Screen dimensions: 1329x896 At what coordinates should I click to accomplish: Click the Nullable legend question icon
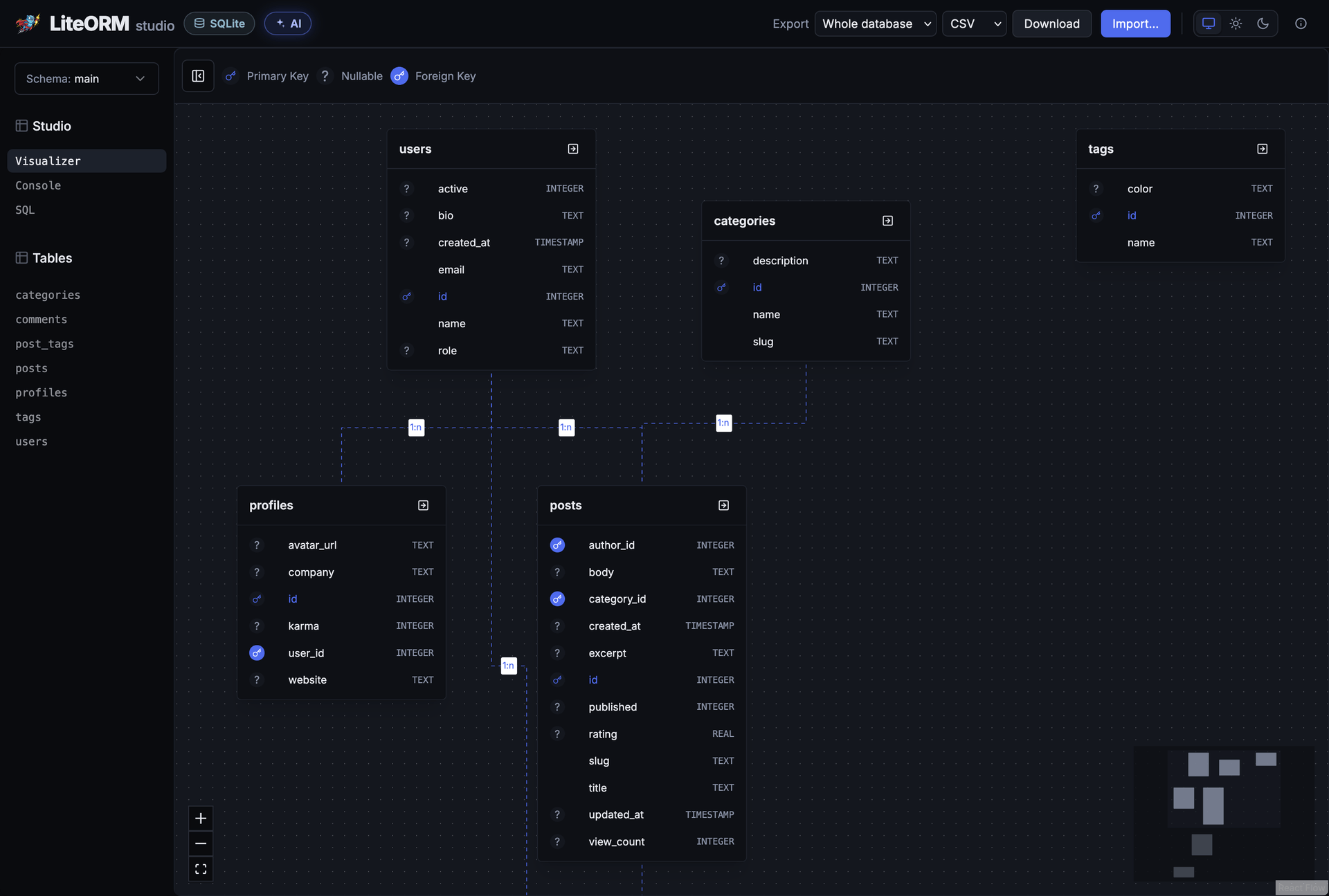click(x=325, y=76)
